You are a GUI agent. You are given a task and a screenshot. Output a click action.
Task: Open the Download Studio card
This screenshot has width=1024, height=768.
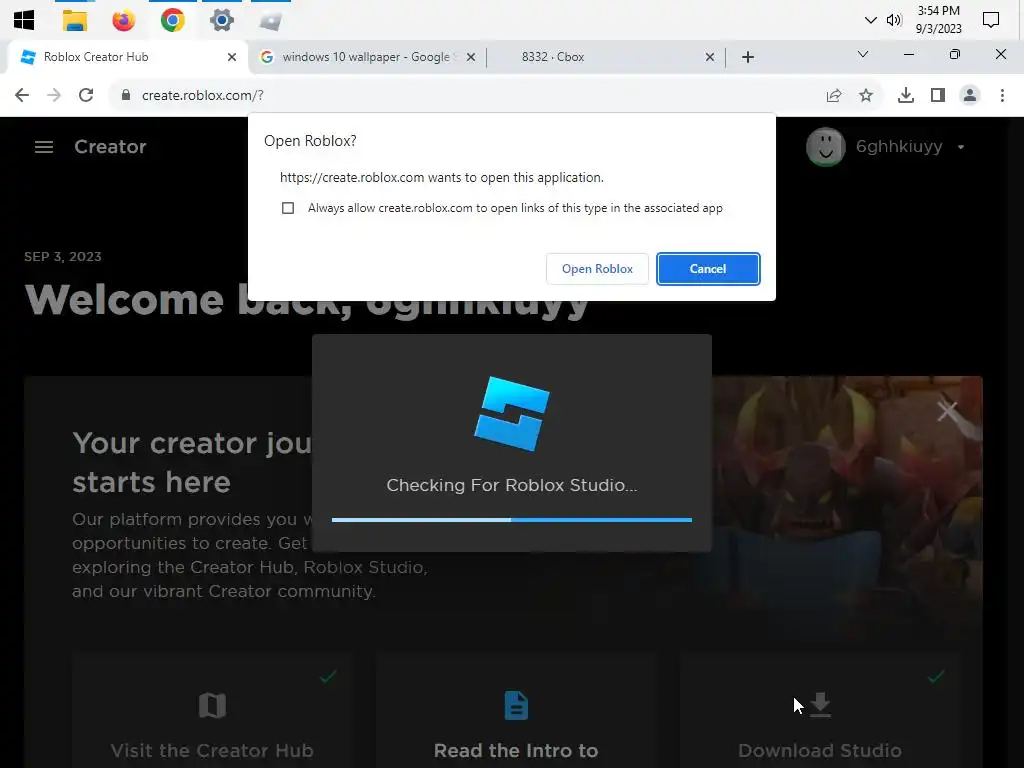tap(820, 711)
